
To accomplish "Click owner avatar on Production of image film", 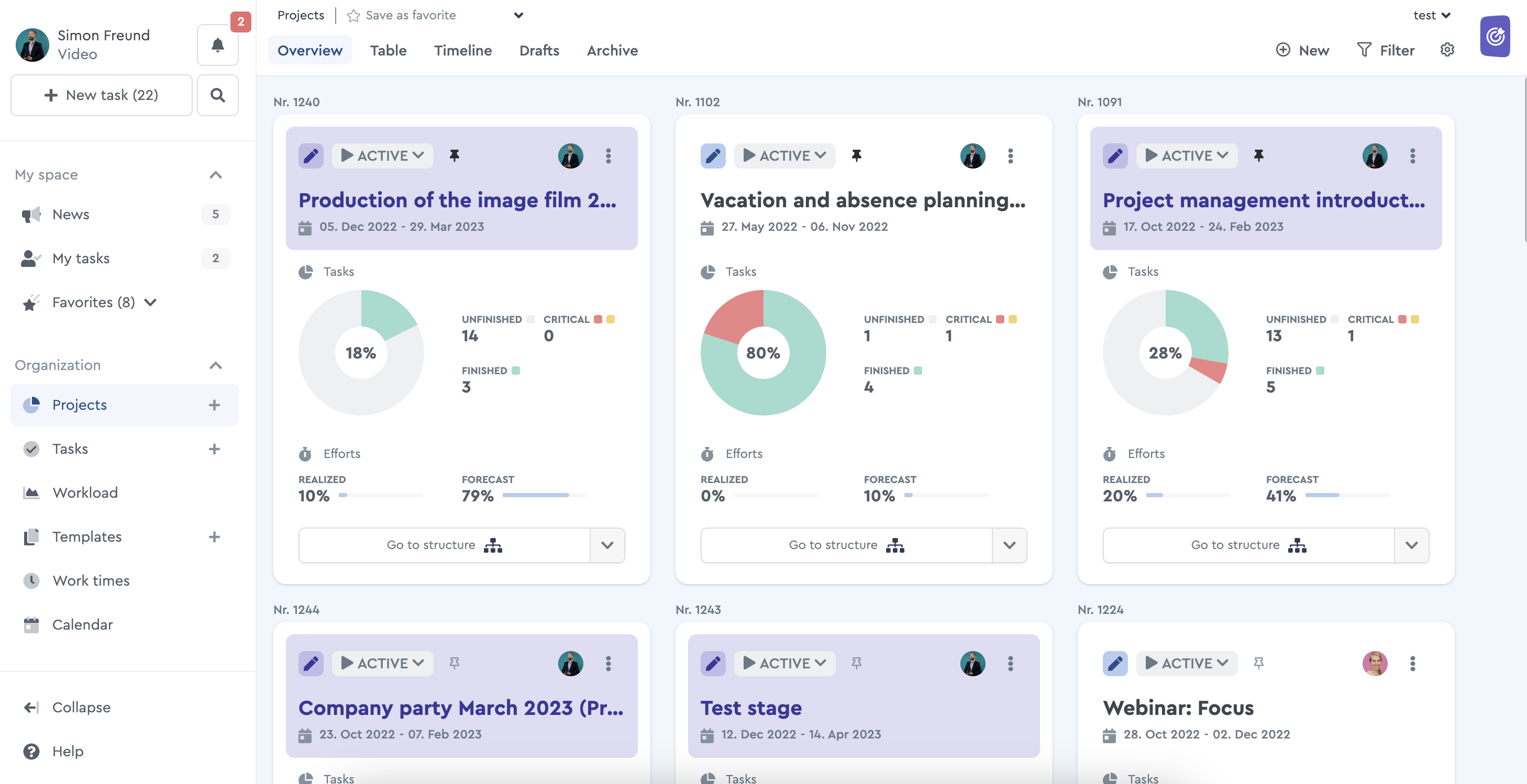I will click(x=570, y=156).
